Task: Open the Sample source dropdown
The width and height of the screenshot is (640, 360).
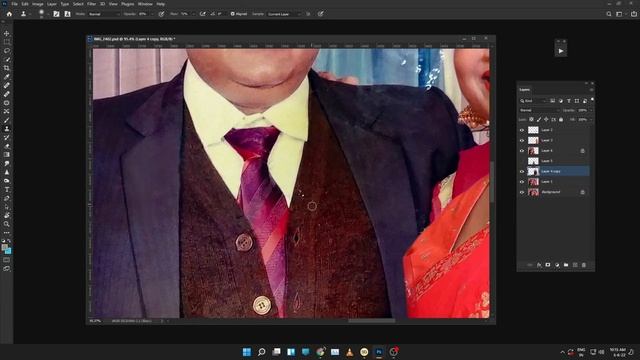Action: (284, 14)
